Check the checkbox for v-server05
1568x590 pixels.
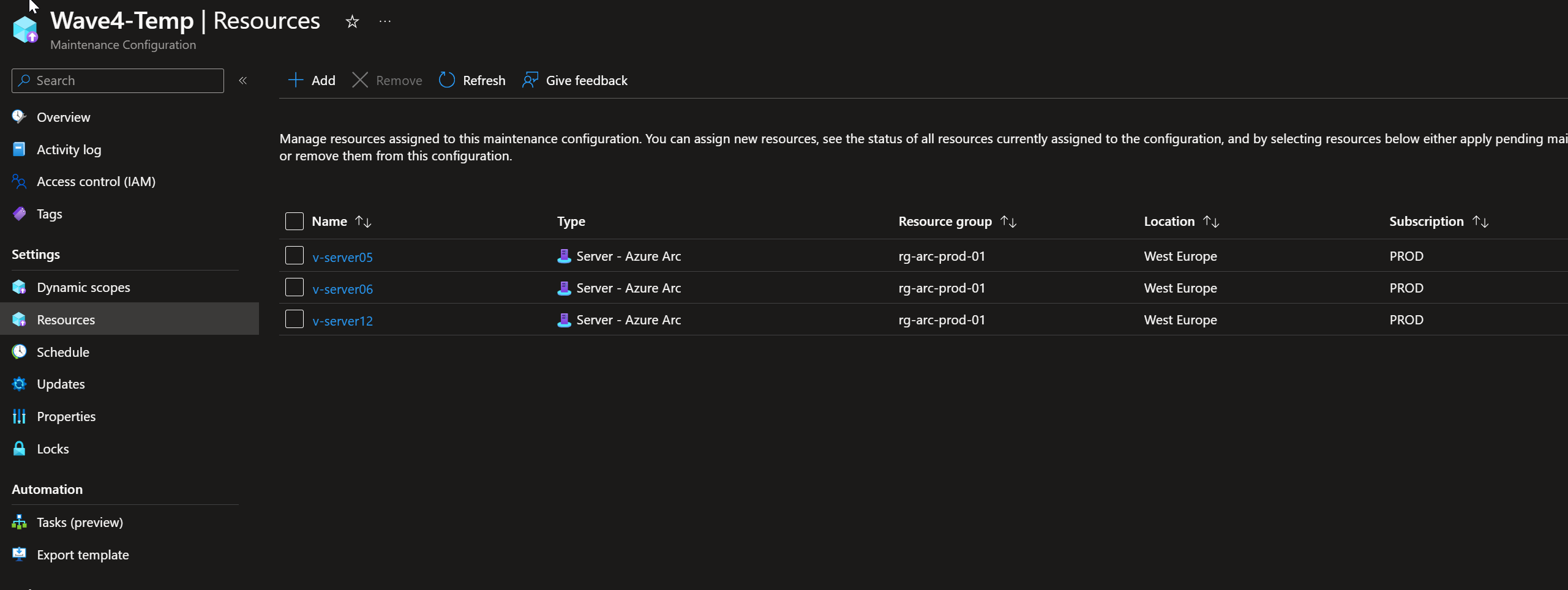pyautogui.click(x=294, y=255)
